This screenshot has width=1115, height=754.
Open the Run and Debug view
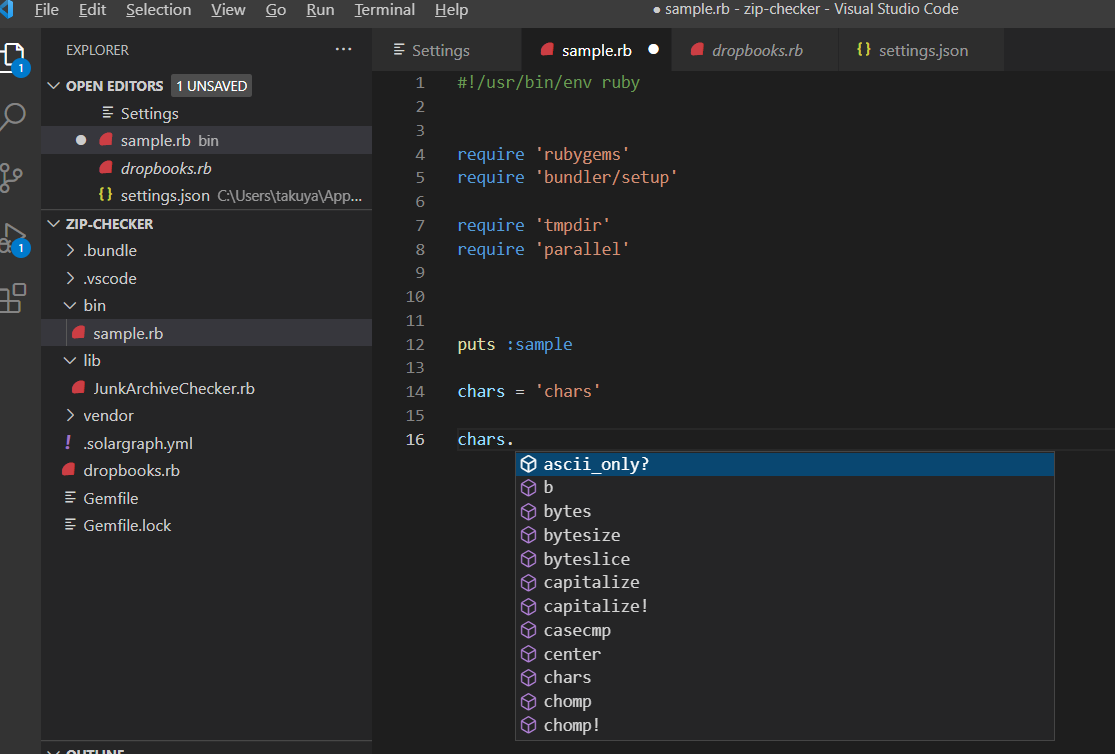coord(14,239)
